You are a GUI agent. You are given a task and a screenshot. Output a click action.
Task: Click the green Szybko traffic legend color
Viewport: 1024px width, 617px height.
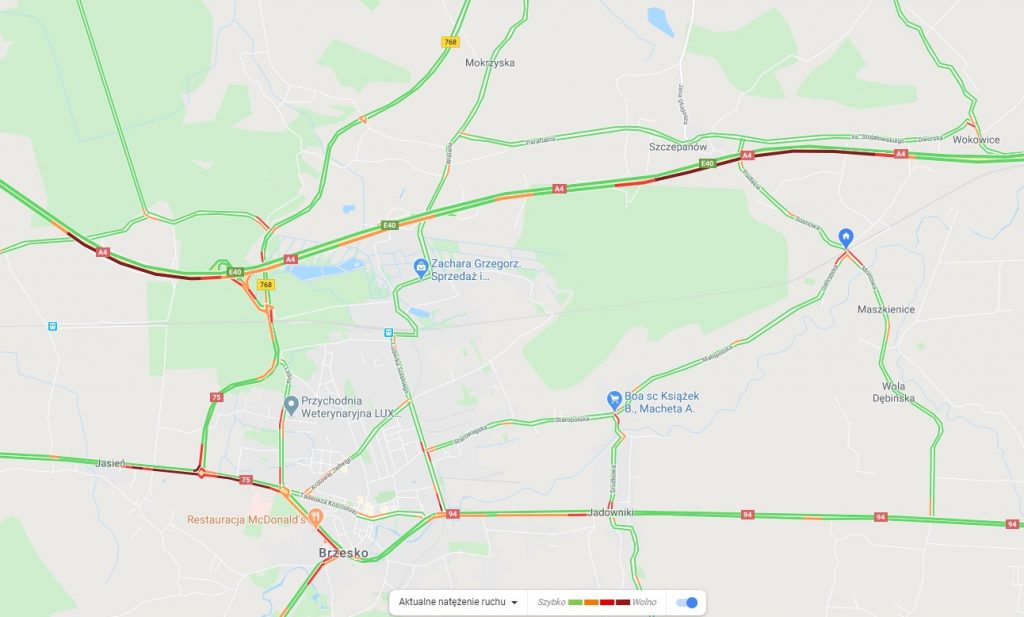(x=575, y=602)
